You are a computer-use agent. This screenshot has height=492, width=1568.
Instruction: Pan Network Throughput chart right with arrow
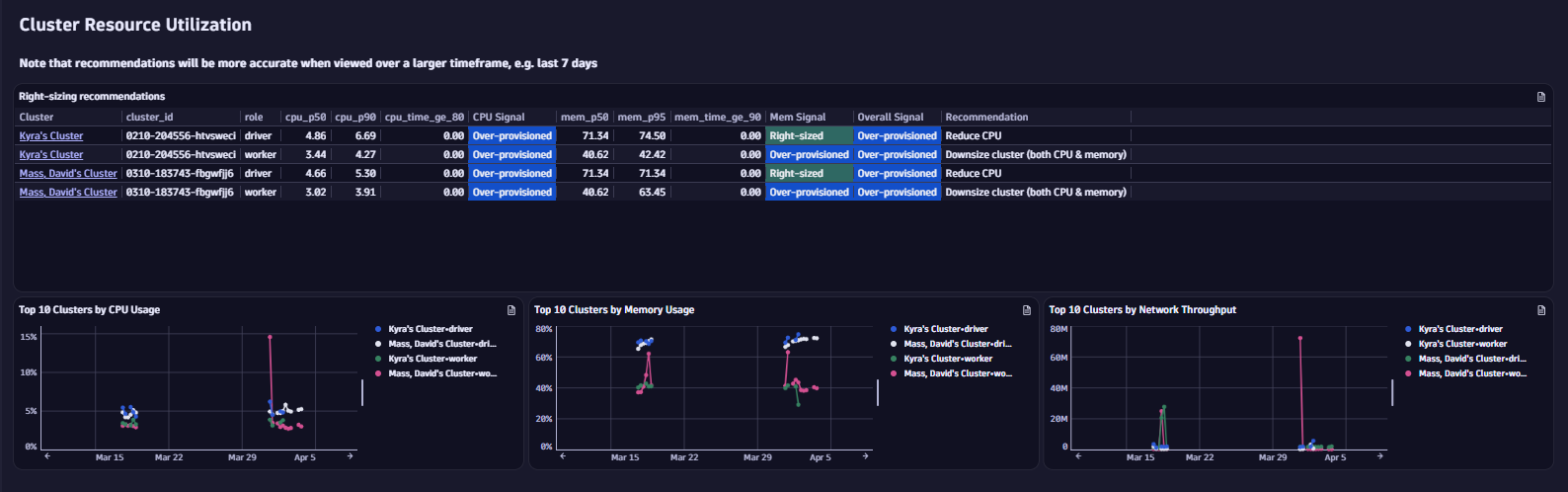pyautogui.click(x=1380, y=456)
